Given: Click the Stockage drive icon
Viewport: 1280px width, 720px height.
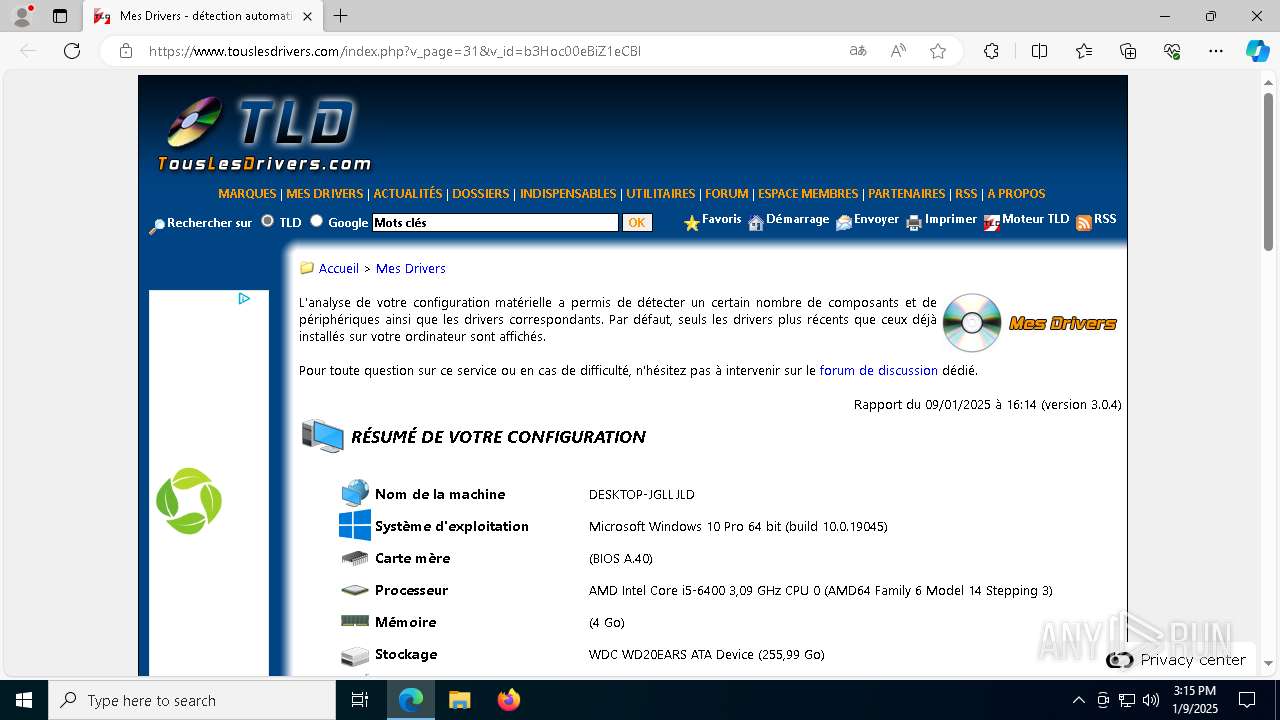Looking at the screenshot, I should pyautogui.click(x=355, y=656).
